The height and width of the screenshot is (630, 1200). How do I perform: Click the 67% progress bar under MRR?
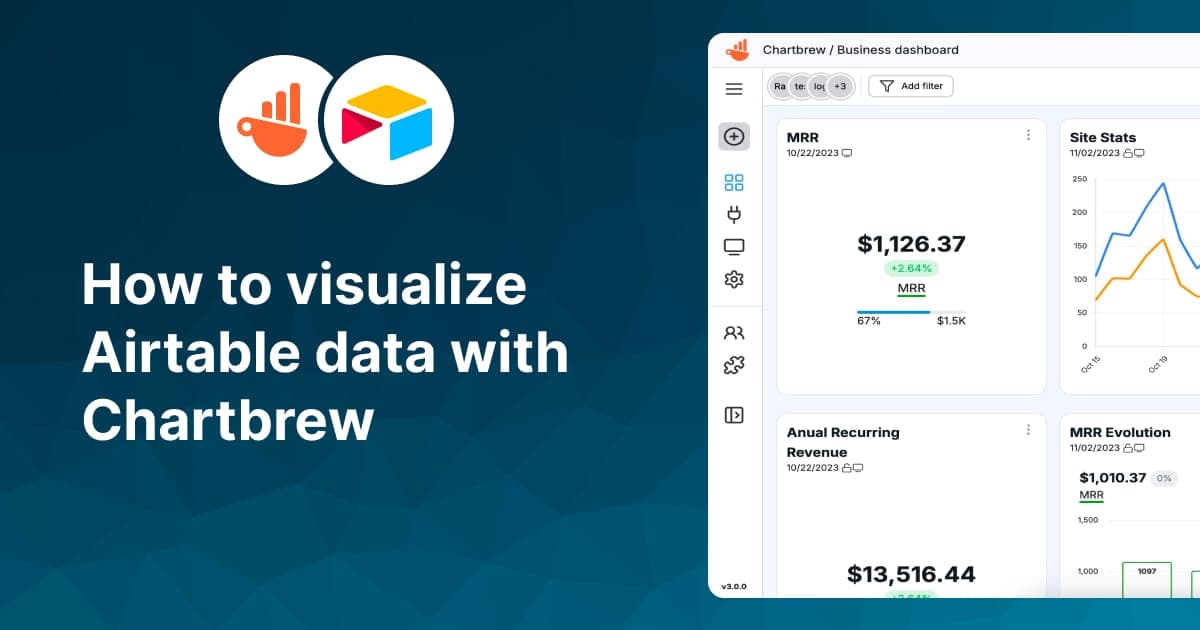(903, 312)
